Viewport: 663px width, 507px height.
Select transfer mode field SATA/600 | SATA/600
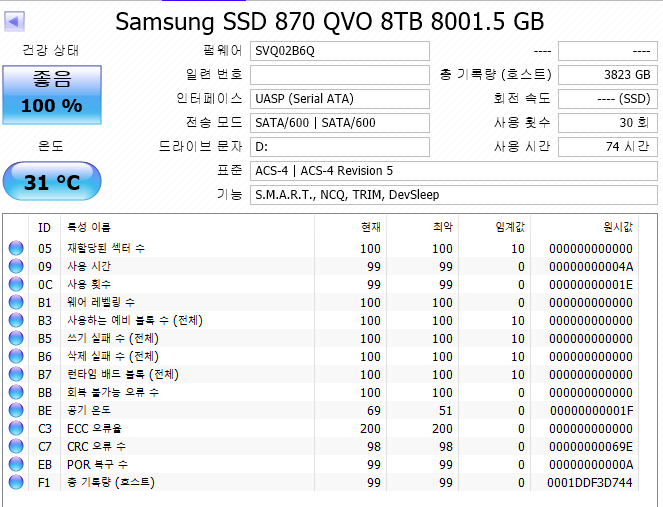coord(340,123)
